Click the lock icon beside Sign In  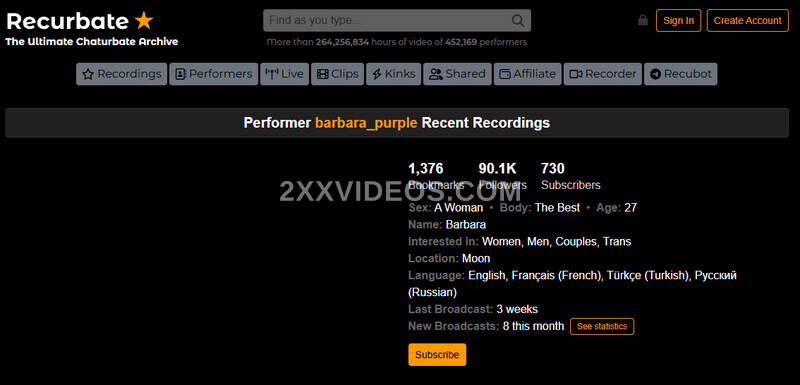(643, 20)
